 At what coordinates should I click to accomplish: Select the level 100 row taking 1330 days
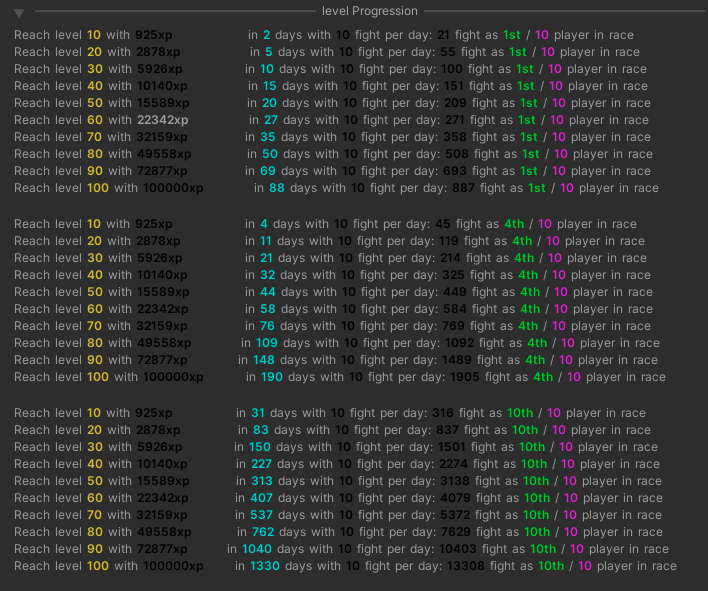point(345,566)
